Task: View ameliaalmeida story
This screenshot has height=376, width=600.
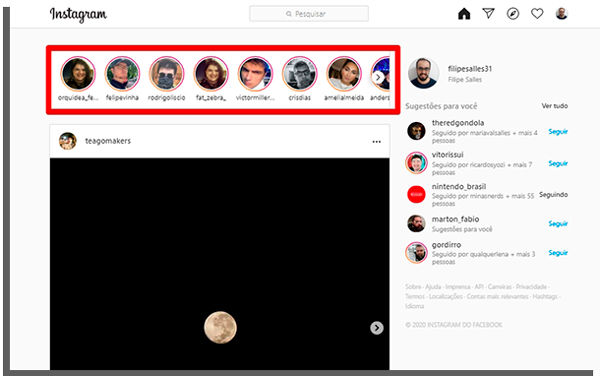Action: [x=344, y=74]
